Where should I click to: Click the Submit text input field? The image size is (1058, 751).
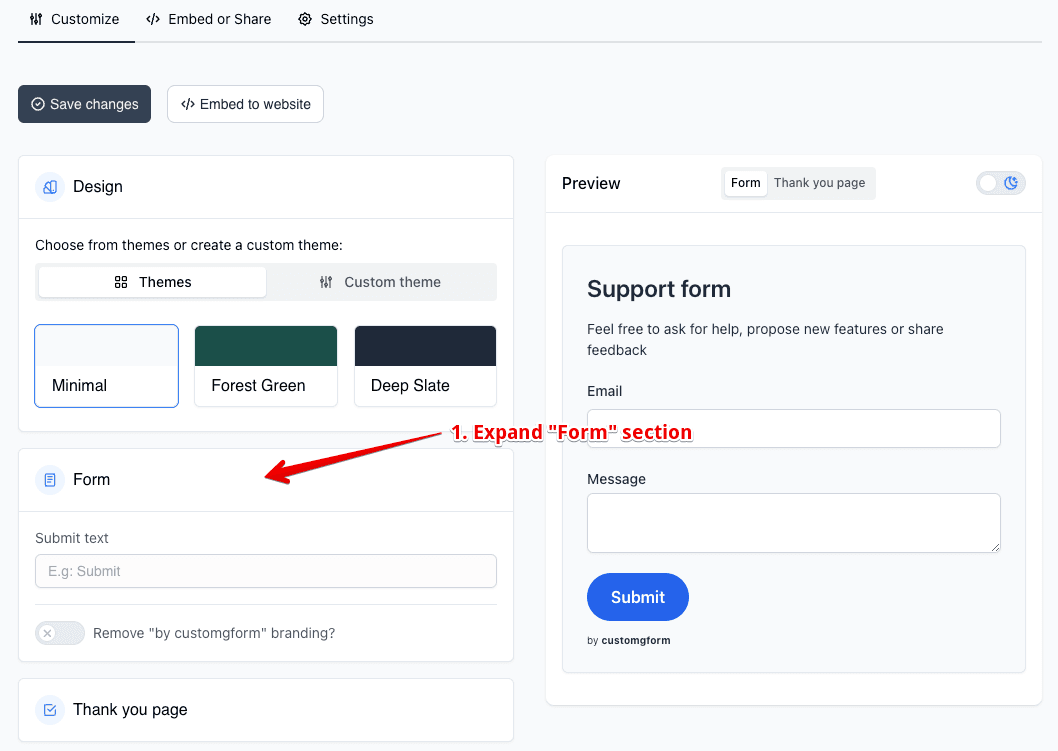click(266, 571)
